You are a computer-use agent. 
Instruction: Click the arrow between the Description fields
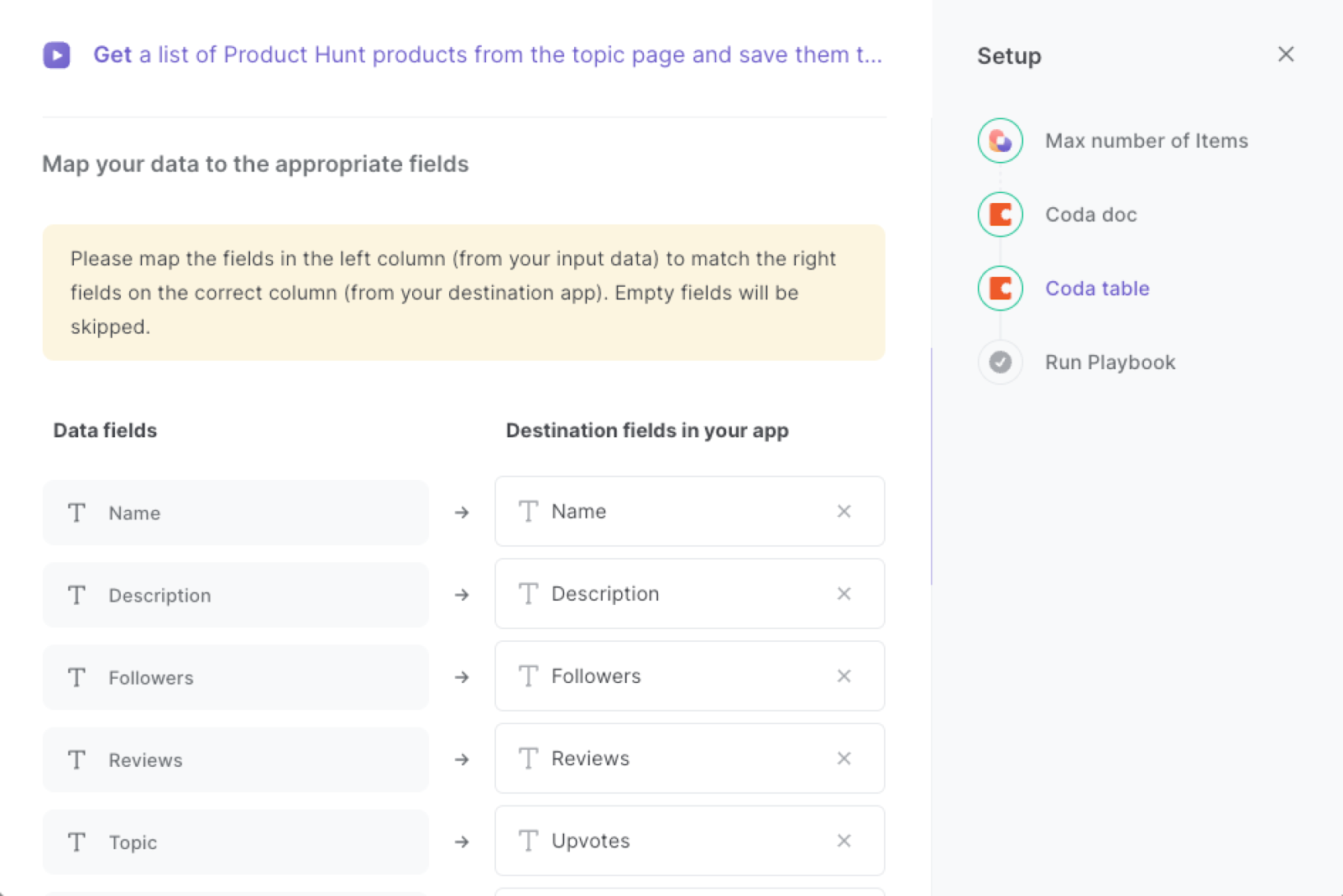coord(462,595)
